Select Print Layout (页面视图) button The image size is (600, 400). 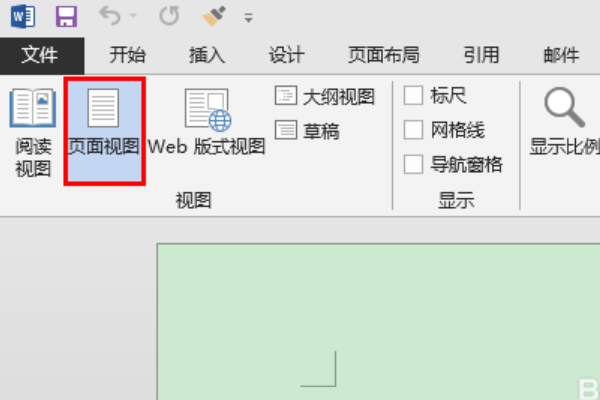pyautogui.click(x=104, y=131)
